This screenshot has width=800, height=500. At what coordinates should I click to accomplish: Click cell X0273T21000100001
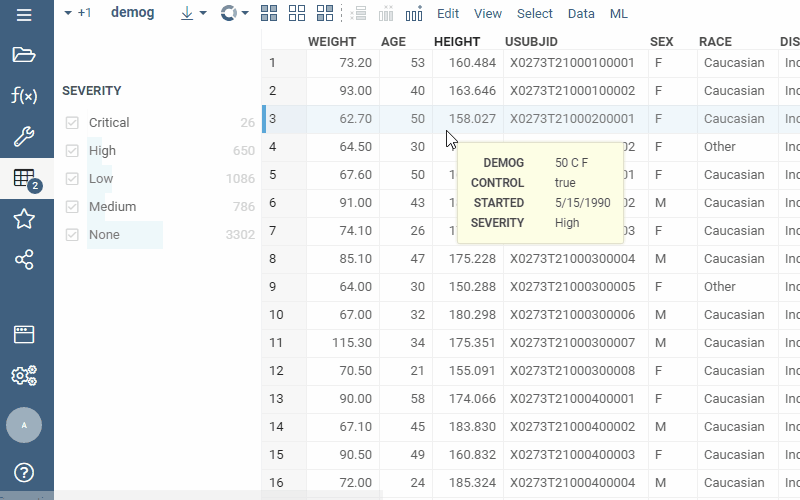point(576,63)
